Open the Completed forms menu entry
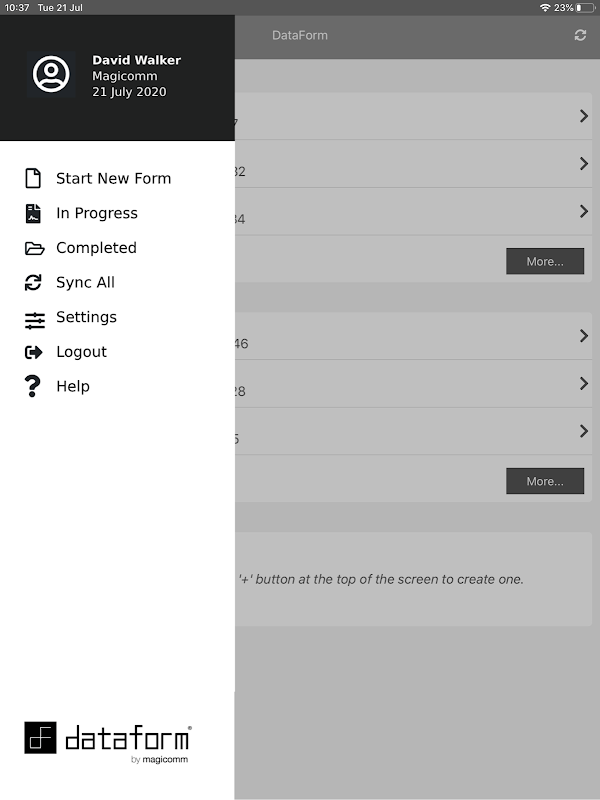 tap(96, 248)
